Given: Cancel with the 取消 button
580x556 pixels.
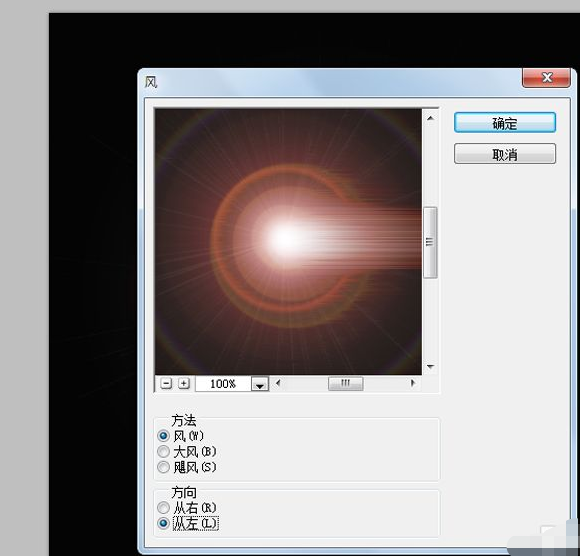Looking at the screenshot, I should (x=505, y=154).
